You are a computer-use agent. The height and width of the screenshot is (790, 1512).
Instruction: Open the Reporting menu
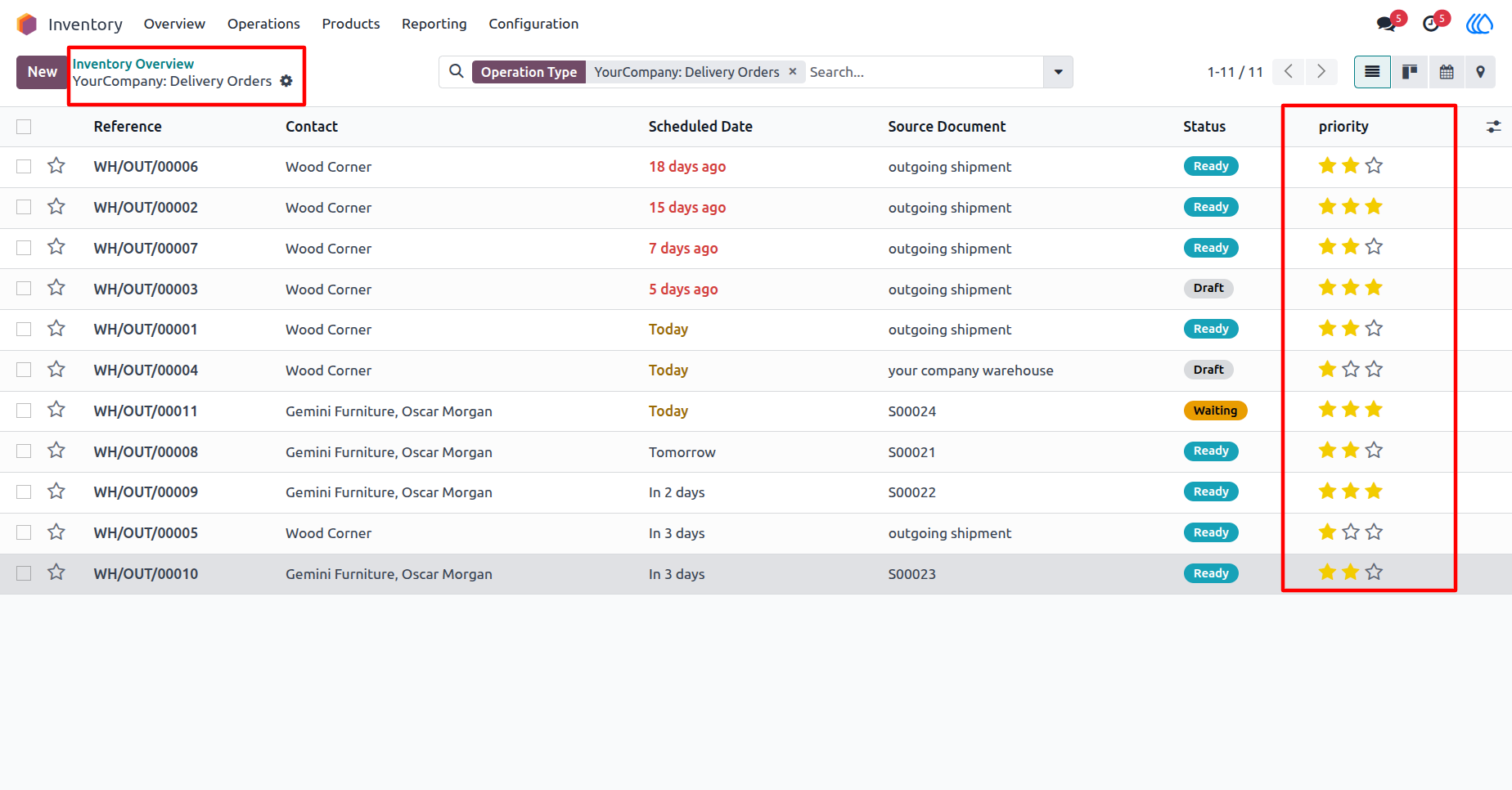click(434, 24)
